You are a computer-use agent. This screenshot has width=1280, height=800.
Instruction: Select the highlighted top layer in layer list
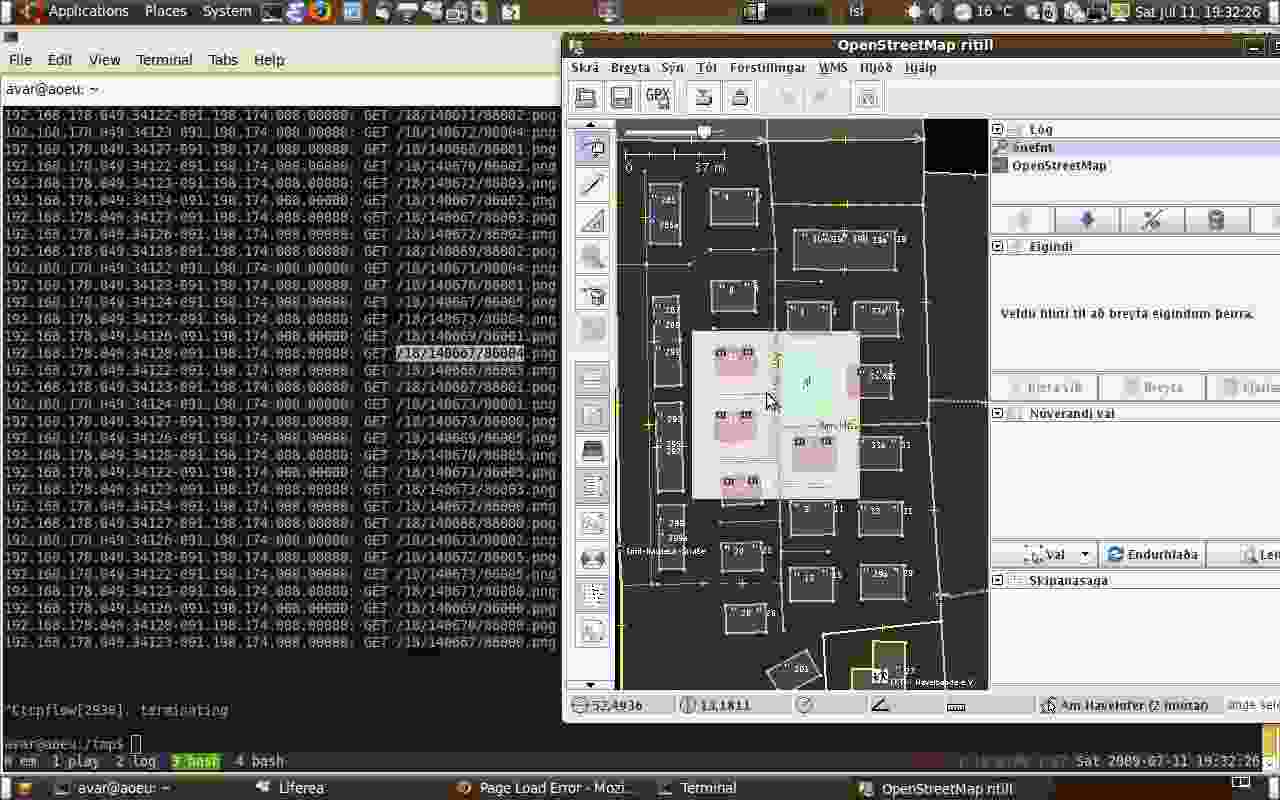pos(1135,148)
